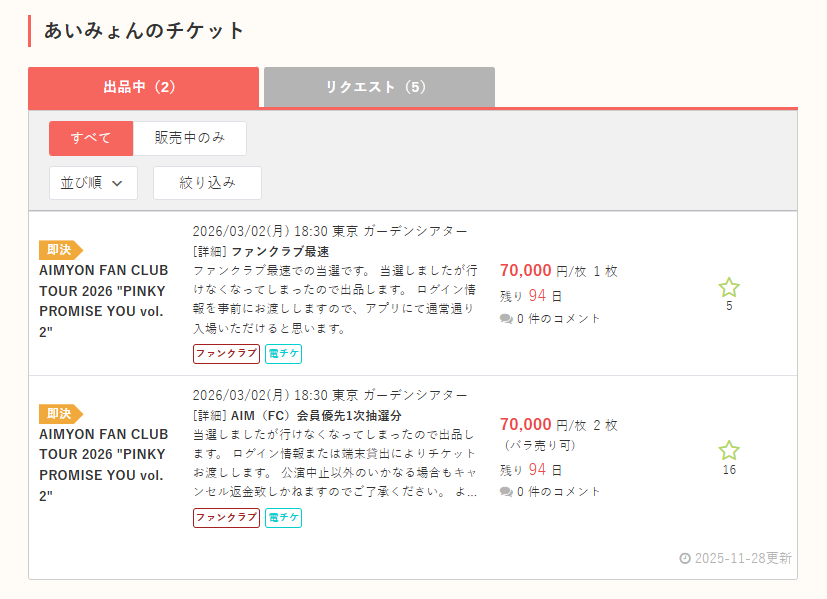Click the clock icon beside 2025-11-28更新

click(x=685, y=558)
